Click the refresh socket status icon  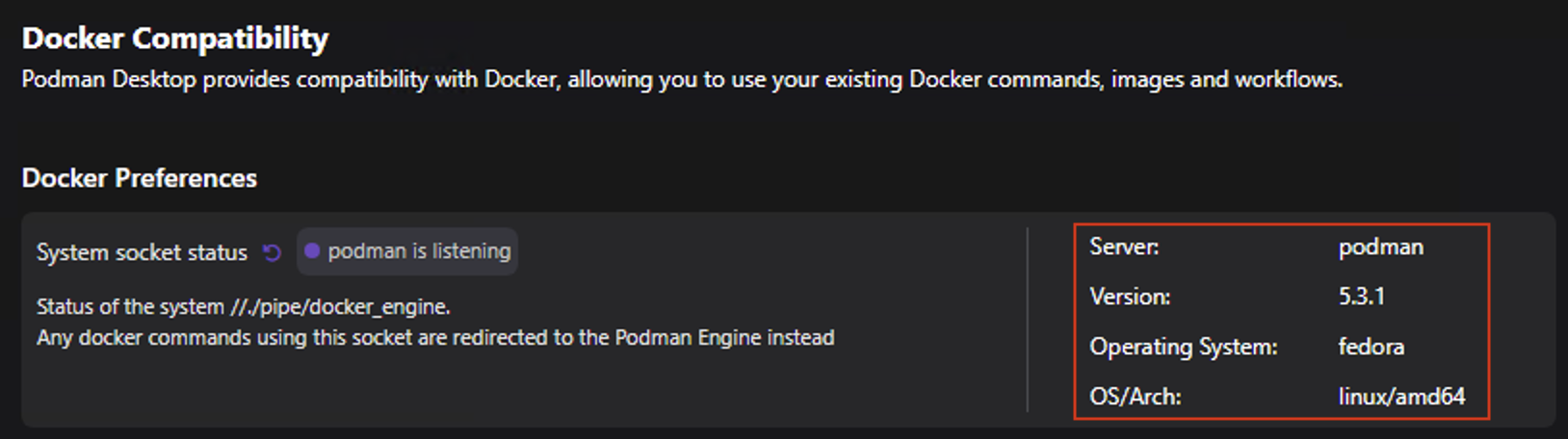pos(273,252)
